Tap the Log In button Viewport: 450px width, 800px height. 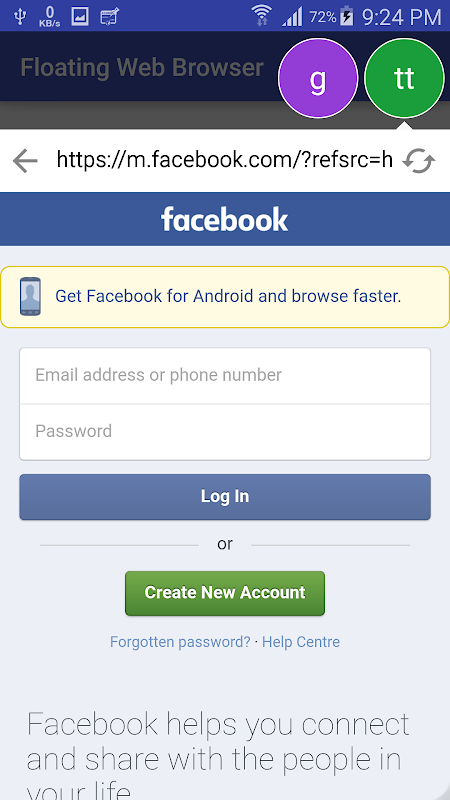(x=225, y=497)
